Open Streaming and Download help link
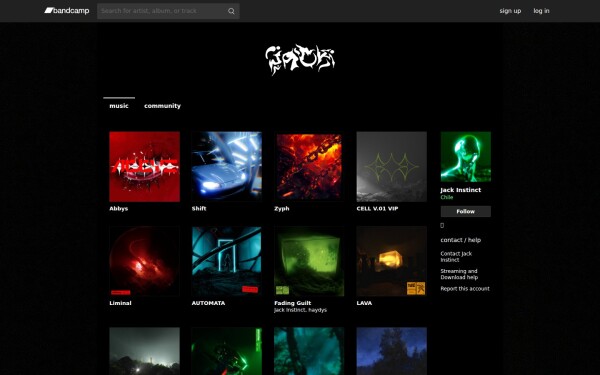Image resolution: width=600 pixels, height=375 pixels. coord(459,274)
